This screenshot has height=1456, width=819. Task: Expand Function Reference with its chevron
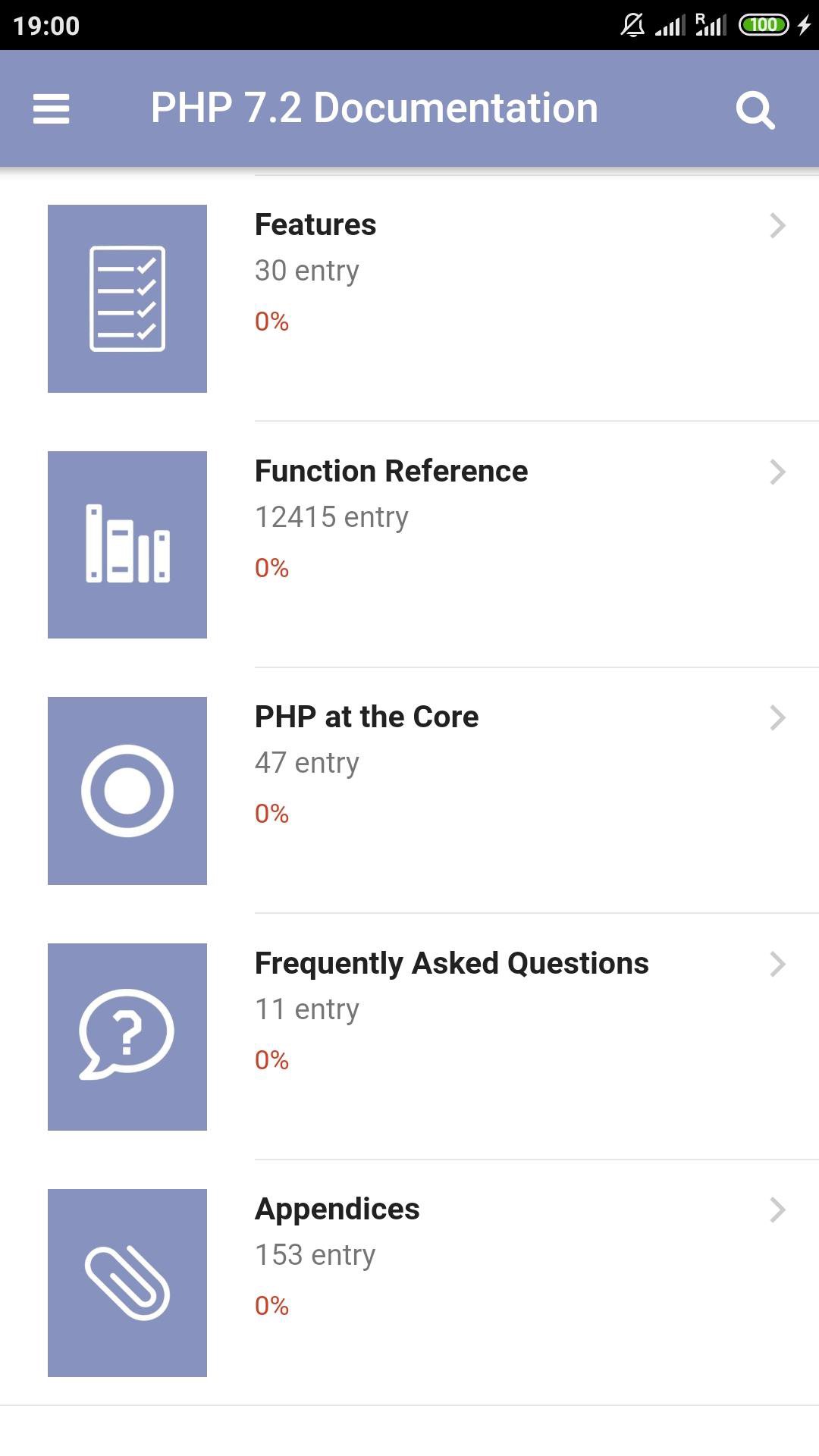(x=777, y=472)
